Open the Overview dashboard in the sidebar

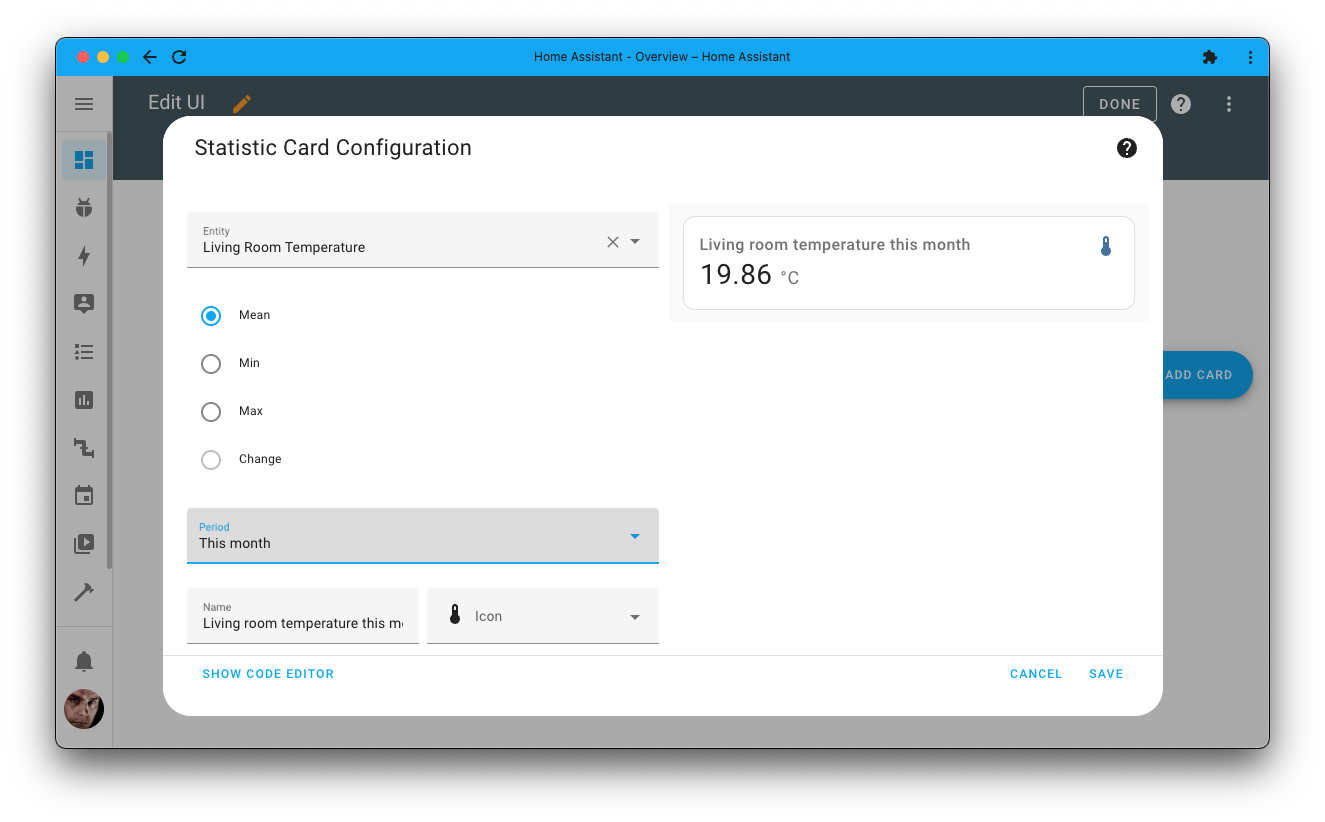pos(84,158)
